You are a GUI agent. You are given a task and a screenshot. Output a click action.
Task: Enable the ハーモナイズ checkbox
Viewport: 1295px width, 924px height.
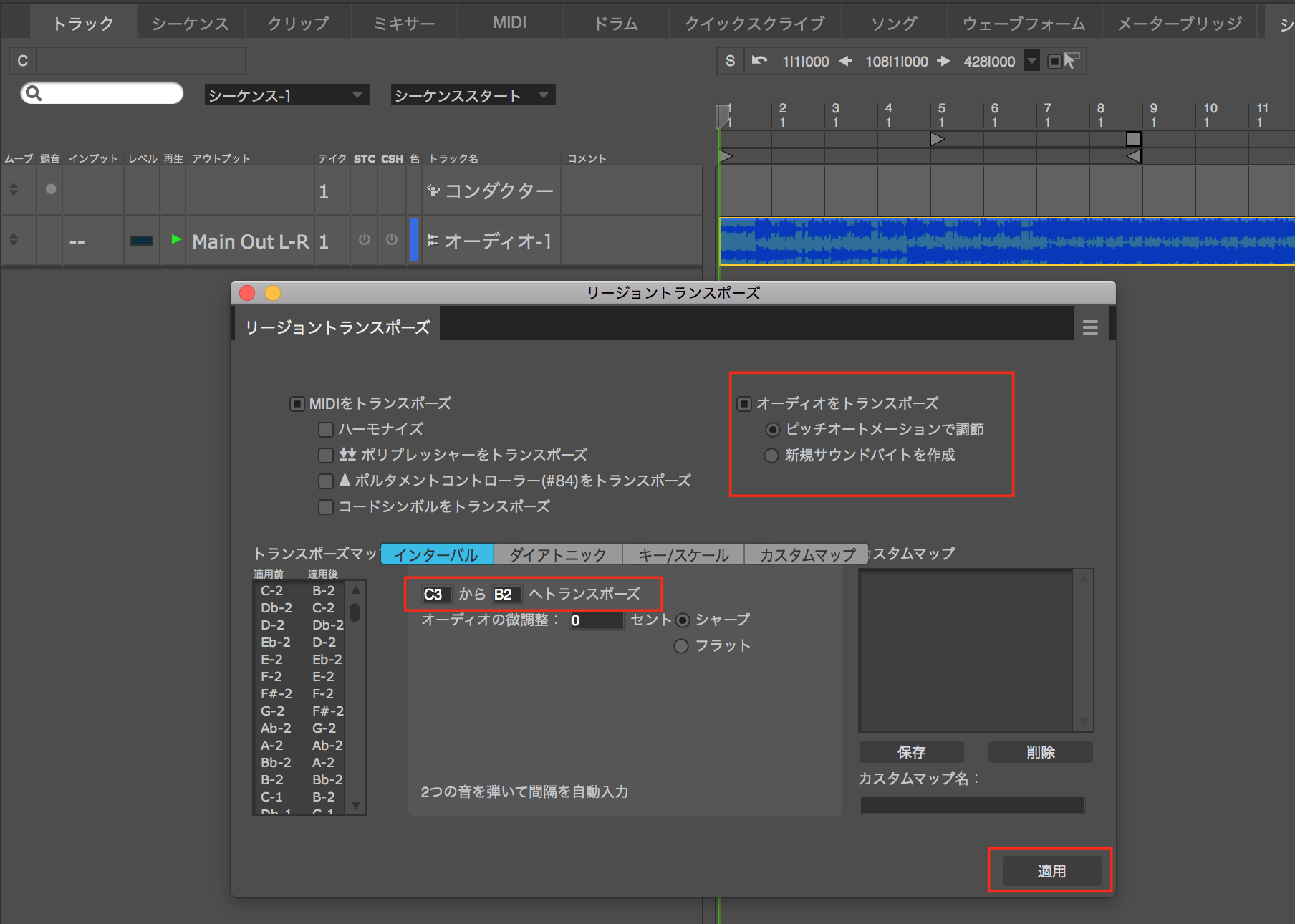(x=326, y=429)
